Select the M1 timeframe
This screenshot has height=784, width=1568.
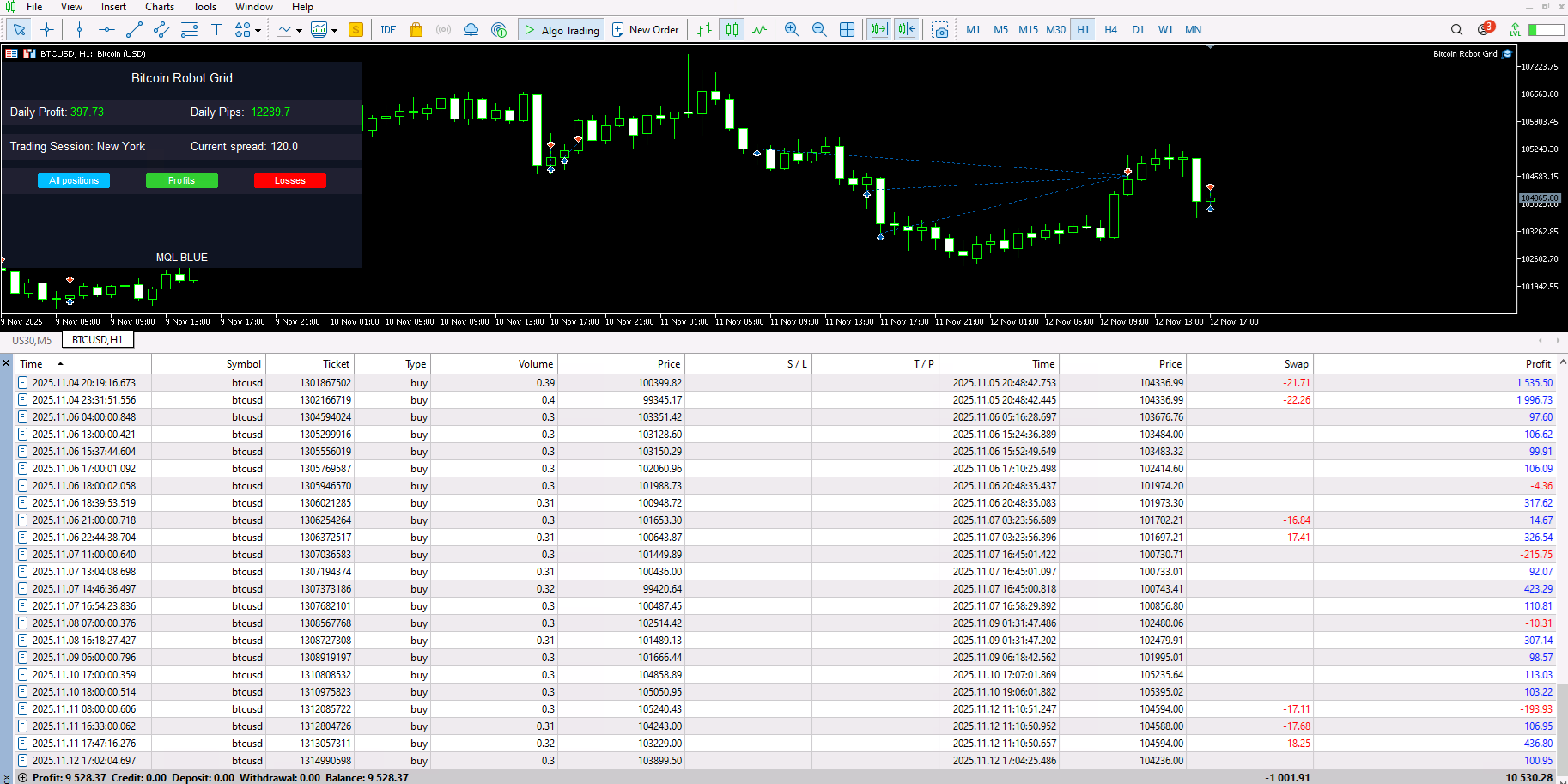pos(973,30)
